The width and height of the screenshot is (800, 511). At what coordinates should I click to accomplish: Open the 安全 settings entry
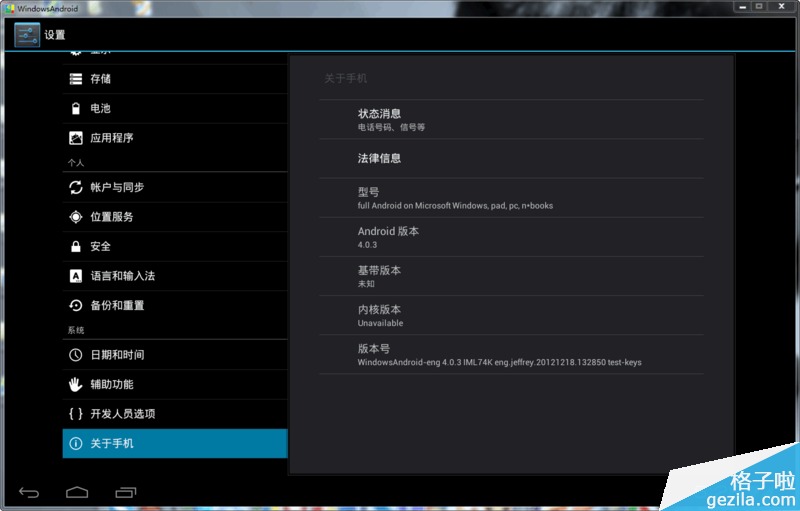175,246
